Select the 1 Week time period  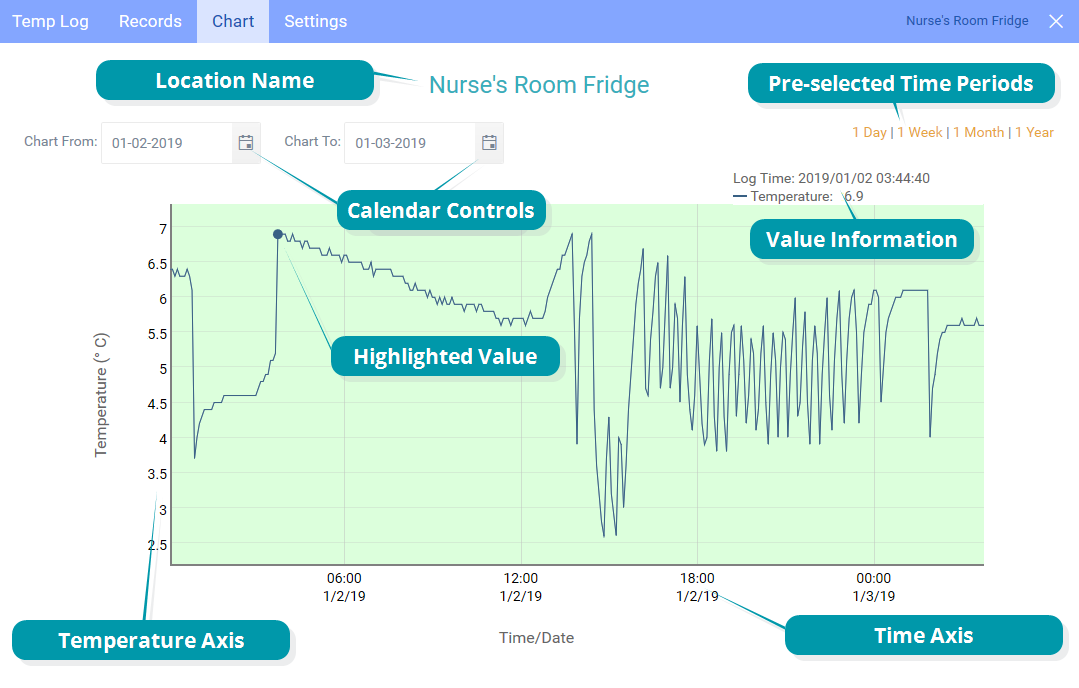coord(920,132)
